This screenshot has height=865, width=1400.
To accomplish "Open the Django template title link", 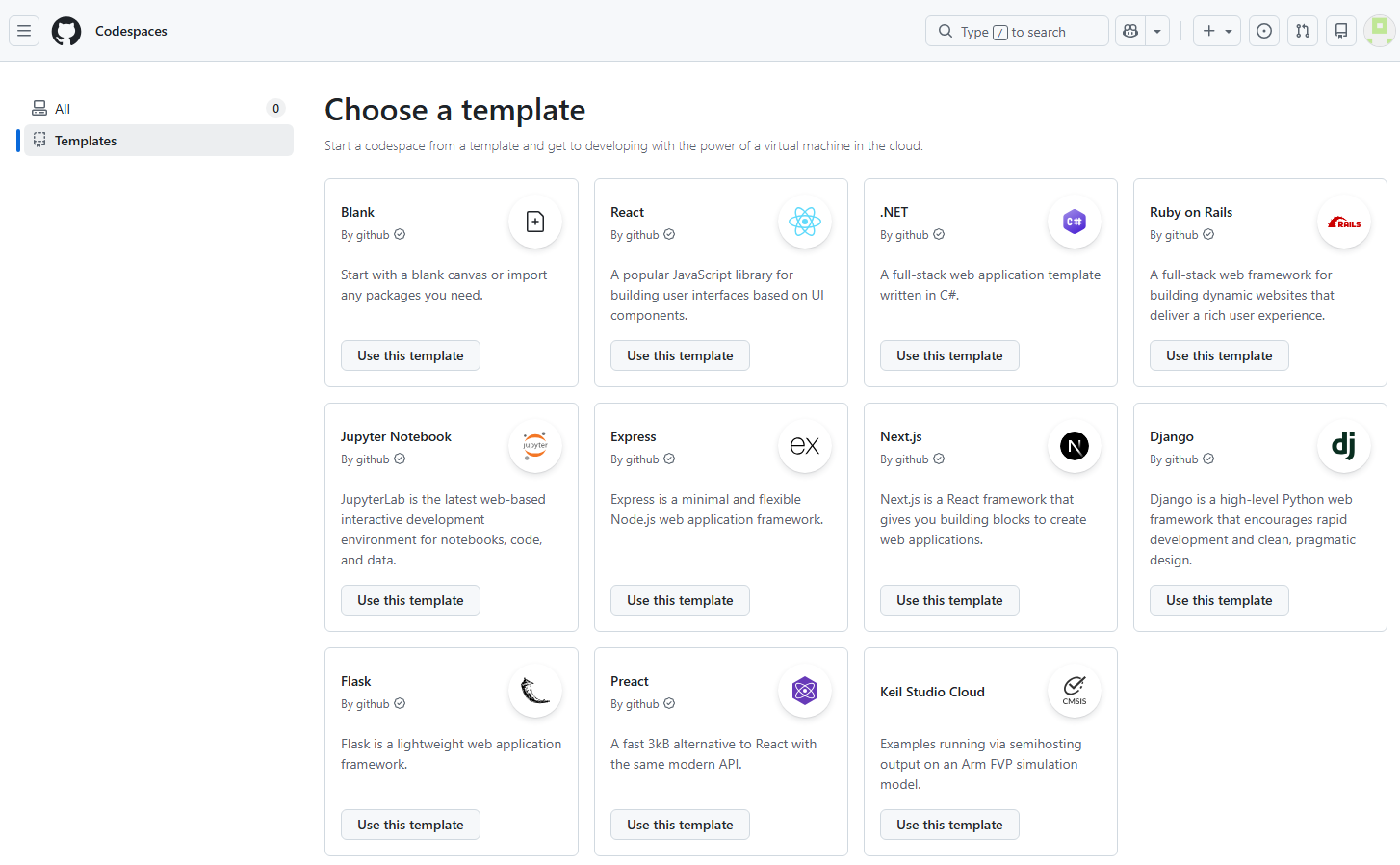I will click(1172, 436).
